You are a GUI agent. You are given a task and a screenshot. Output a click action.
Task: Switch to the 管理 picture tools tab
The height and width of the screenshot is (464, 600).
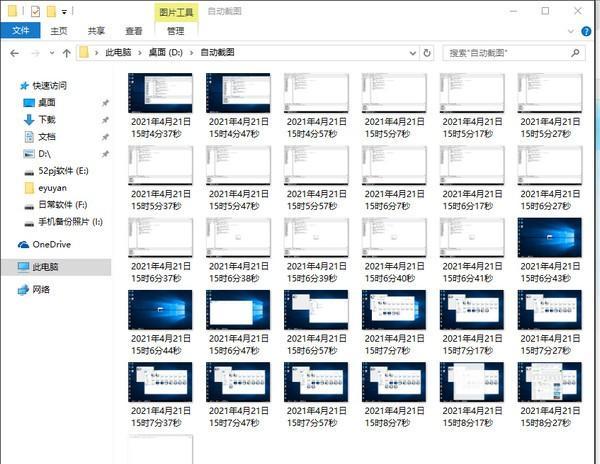(x=175, y=31)
